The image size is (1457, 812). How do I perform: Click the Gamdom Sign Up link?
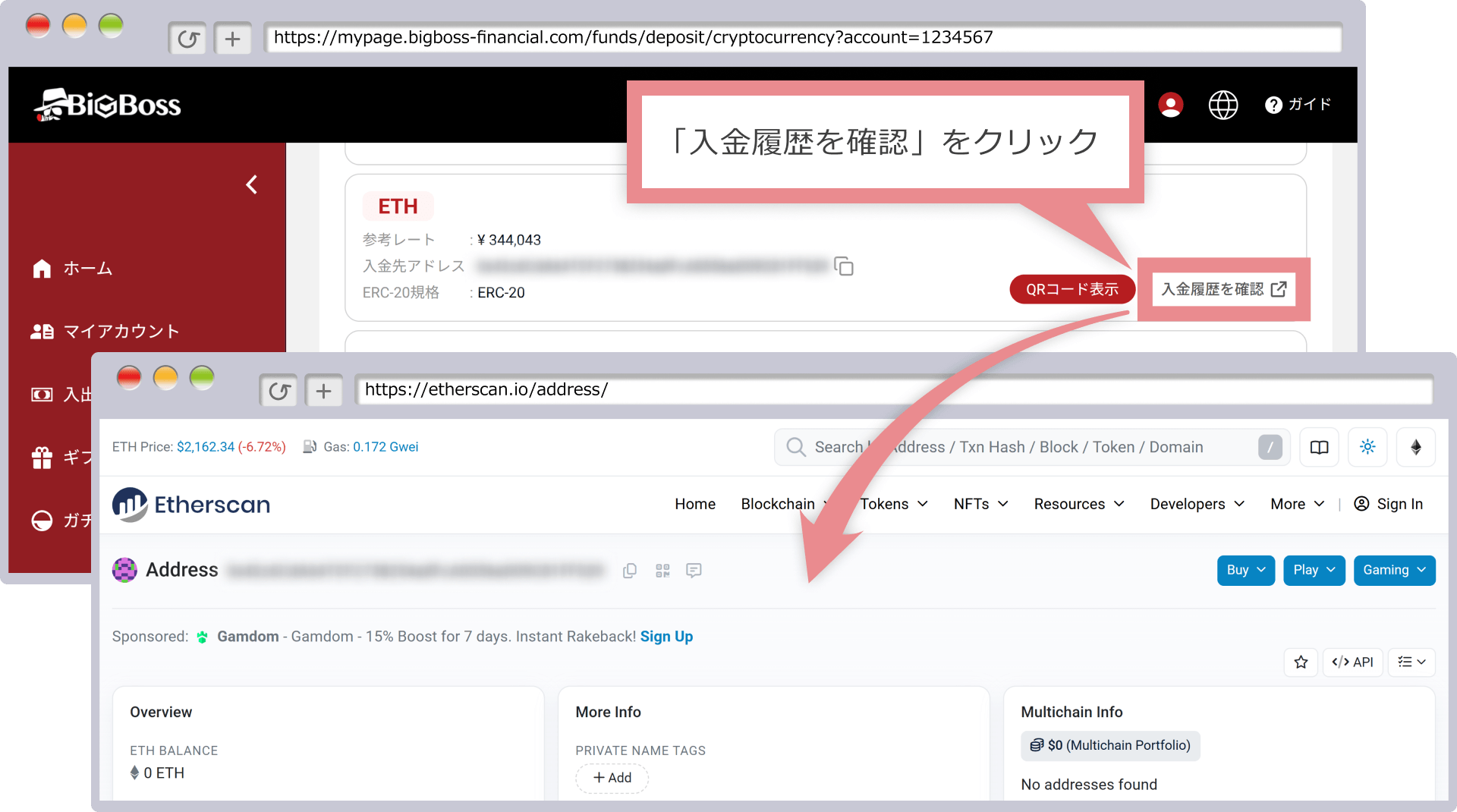pyautogui.click(x=666, y=637)
